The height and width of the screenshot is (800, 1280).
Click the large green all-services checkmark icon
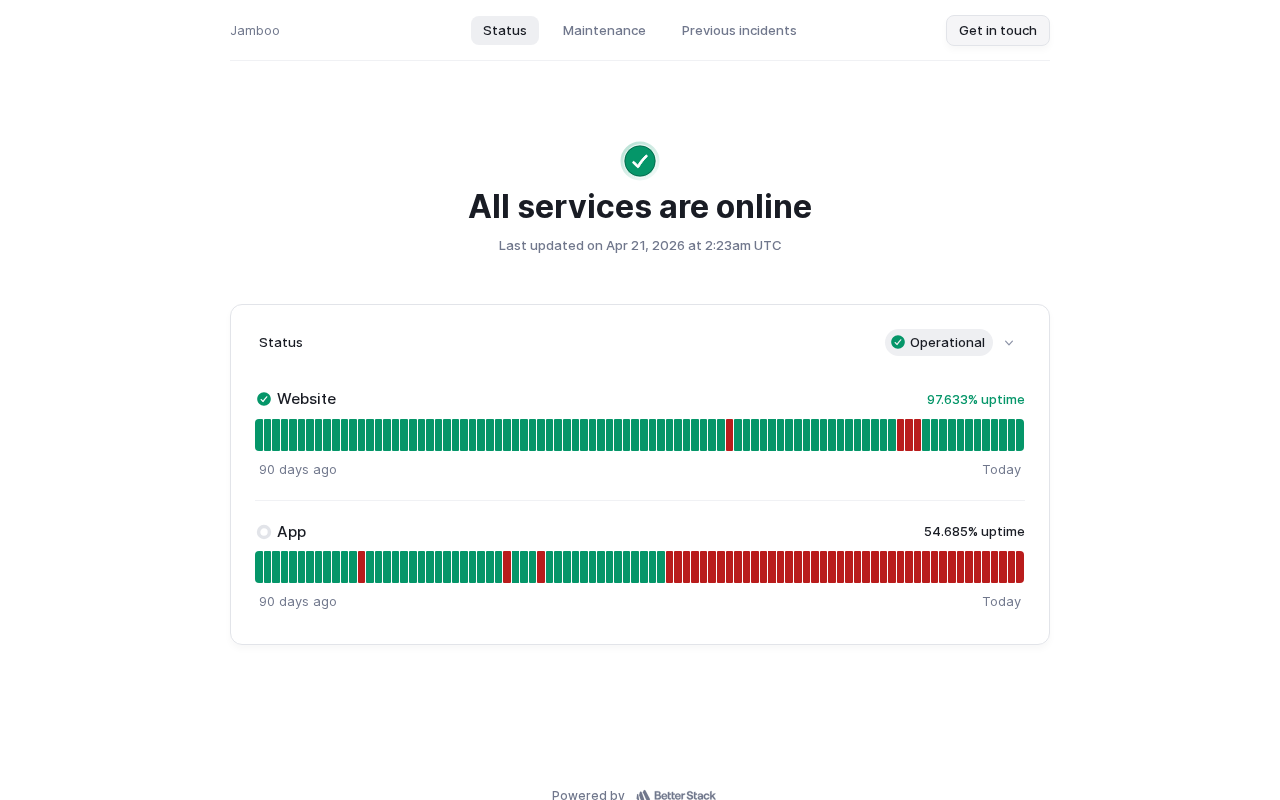(640, 161)
